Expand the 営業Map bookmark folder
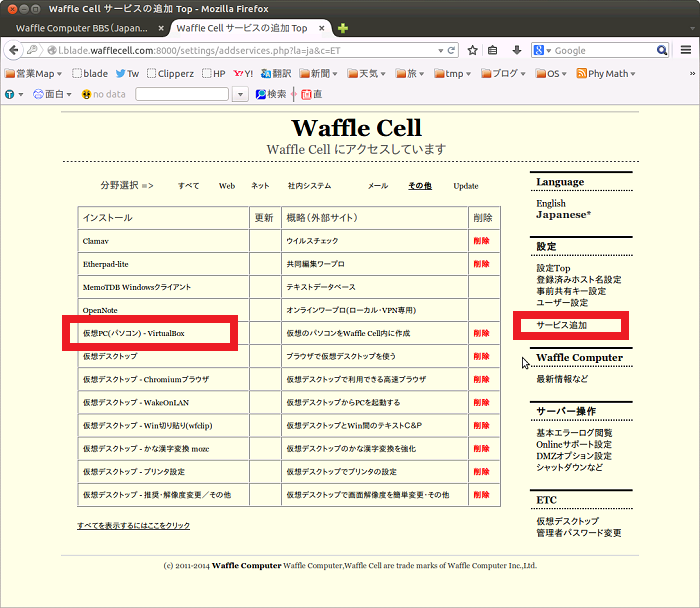This screenshot has width=700, height=608. (x=33, y=74)
